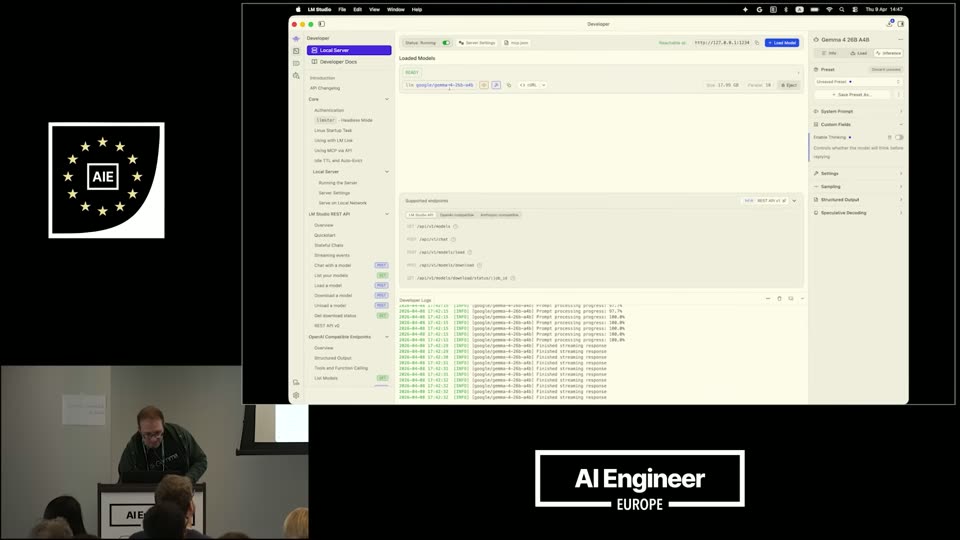Open the Wi-Fi menu bar icon

tap(829, 10)
